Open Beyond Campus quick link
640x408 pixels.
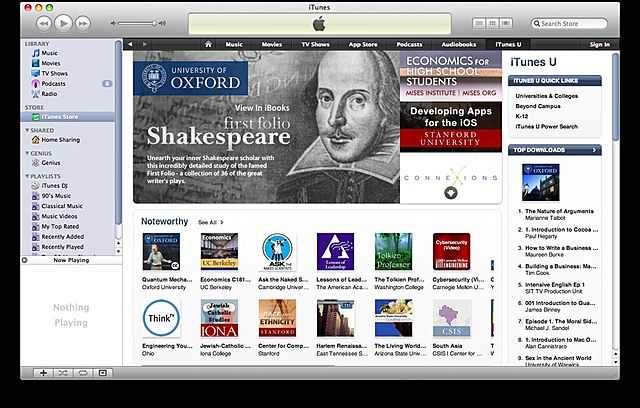tap(538, 106)
